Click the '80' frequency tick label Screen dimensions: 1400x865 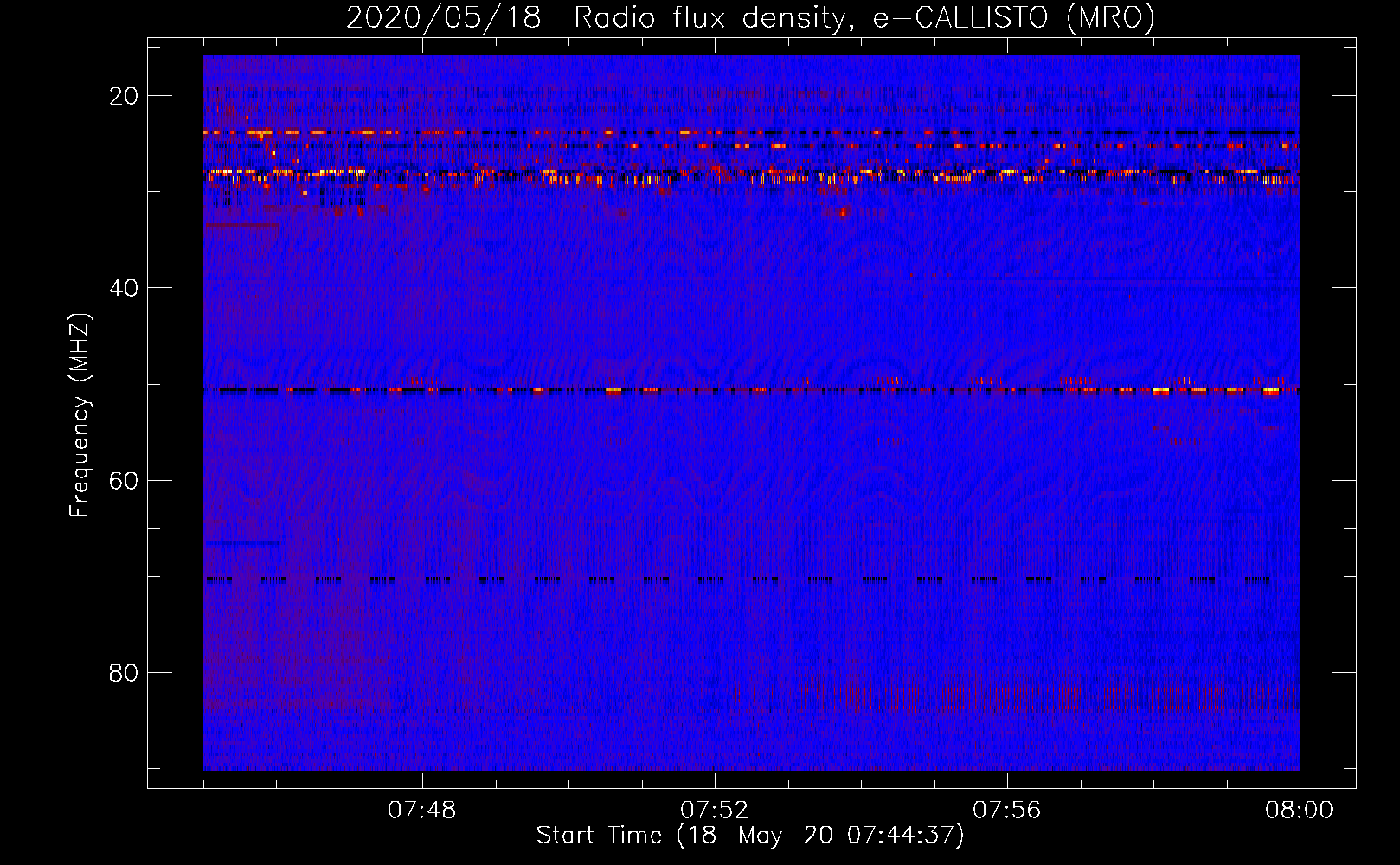(125, 673)
